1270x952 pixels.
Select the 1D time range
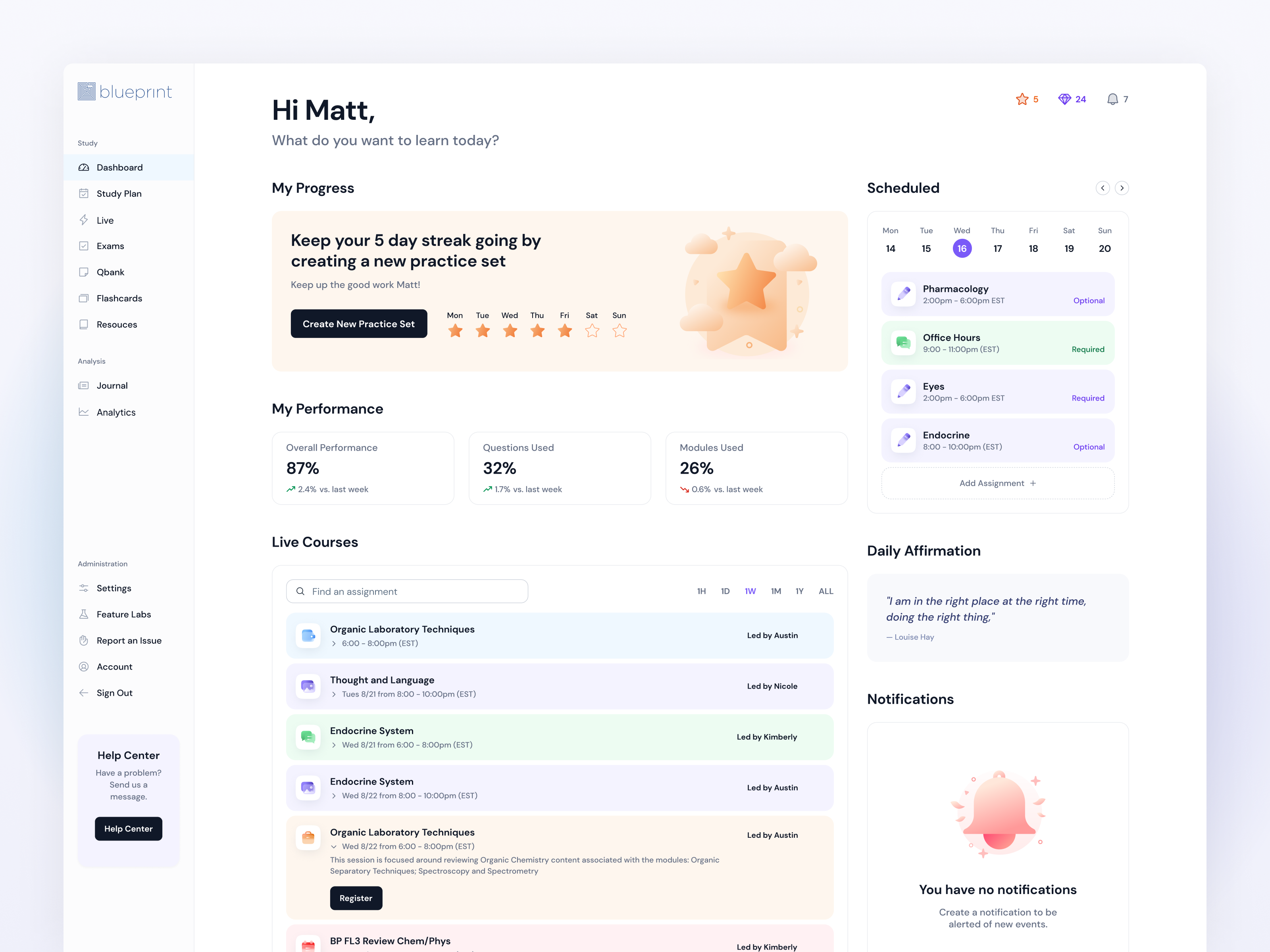(725, 591)
